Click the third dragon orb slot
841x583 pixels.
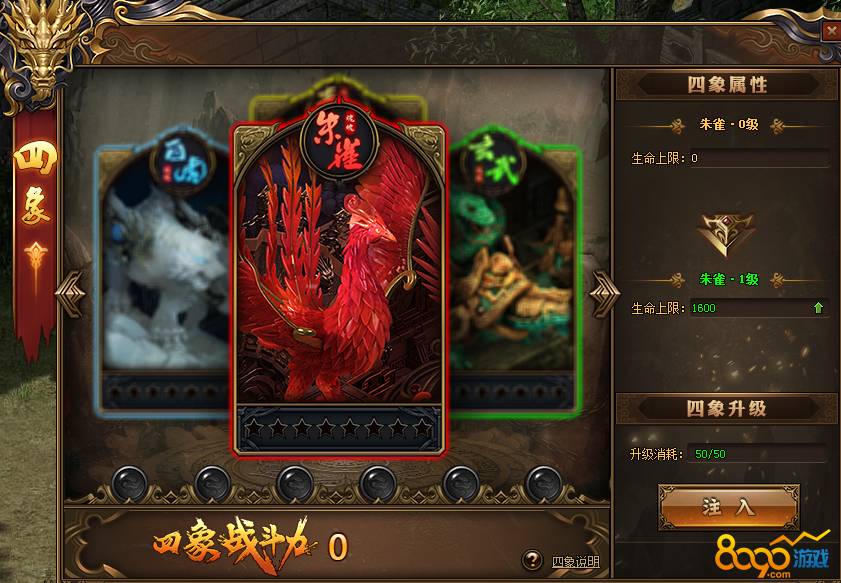pyautogui.click(x=295, y=484)
